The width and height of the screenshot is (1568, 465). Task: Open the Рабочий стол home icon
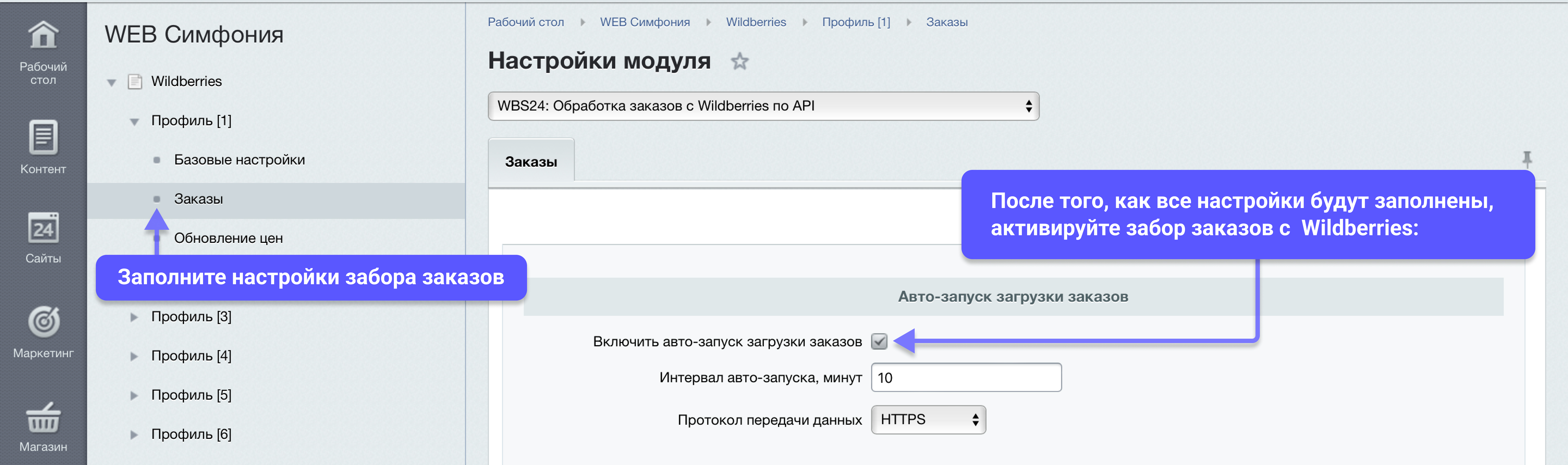[x=43, y=35]
